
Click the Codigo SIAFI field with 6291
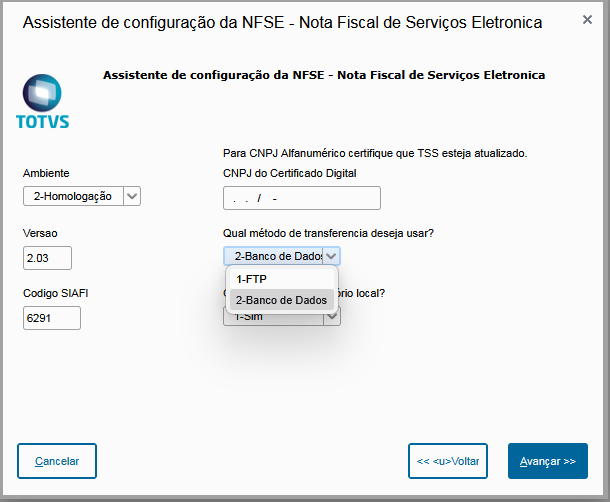[51, 318]
